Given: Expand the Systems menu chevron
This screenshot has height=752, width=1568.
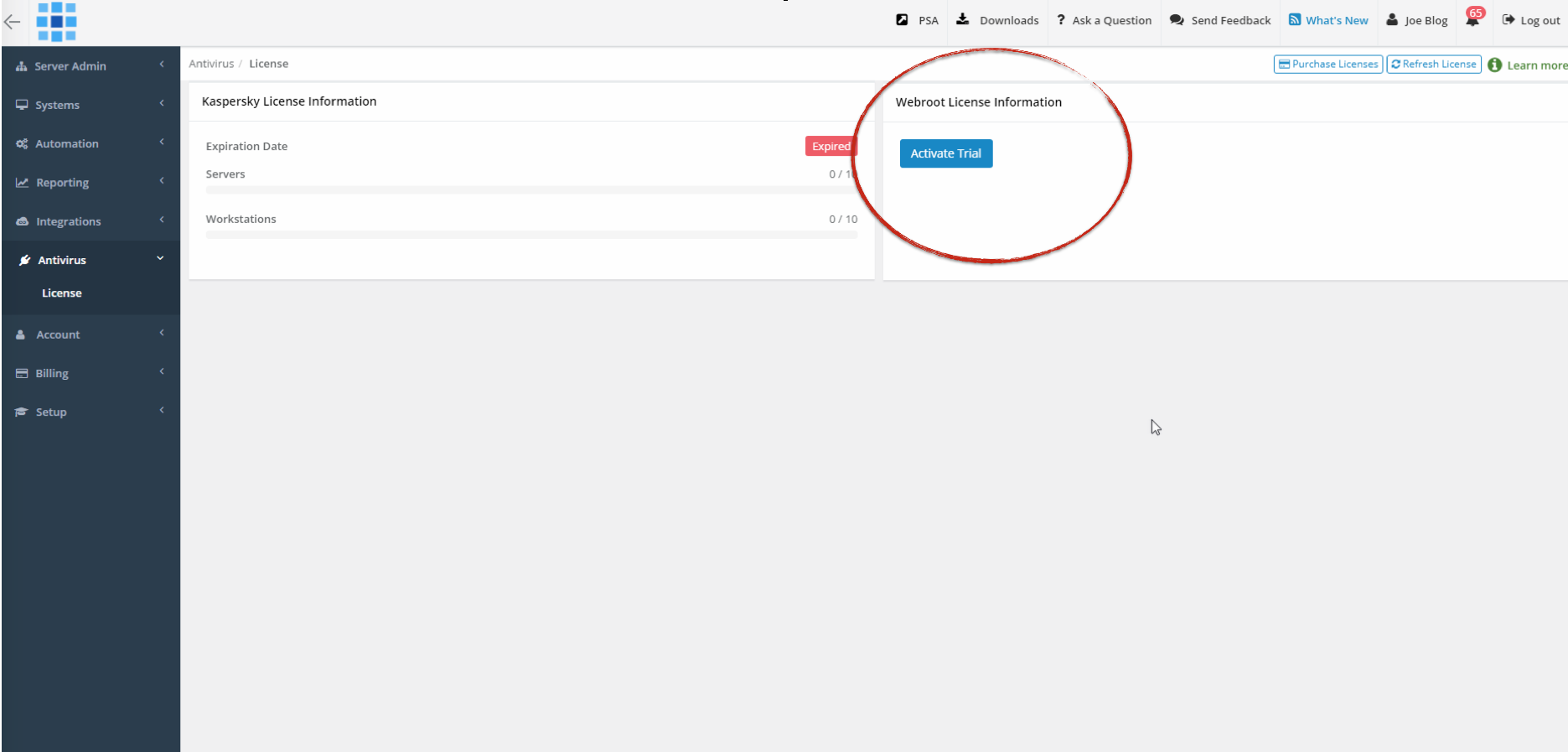Looking at the screenshot, I should coord(162,103).
